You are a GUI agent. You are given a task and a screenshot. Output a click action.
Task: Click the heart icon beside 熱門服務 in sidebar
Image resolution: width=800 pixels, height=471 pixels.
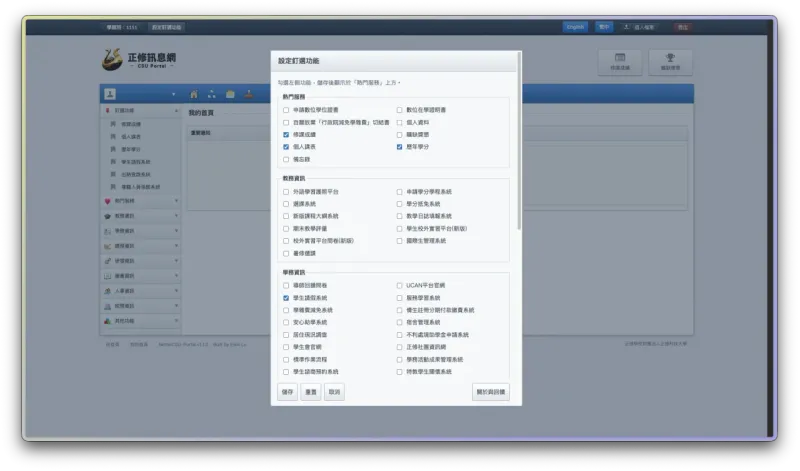click(x=107, y=201)
